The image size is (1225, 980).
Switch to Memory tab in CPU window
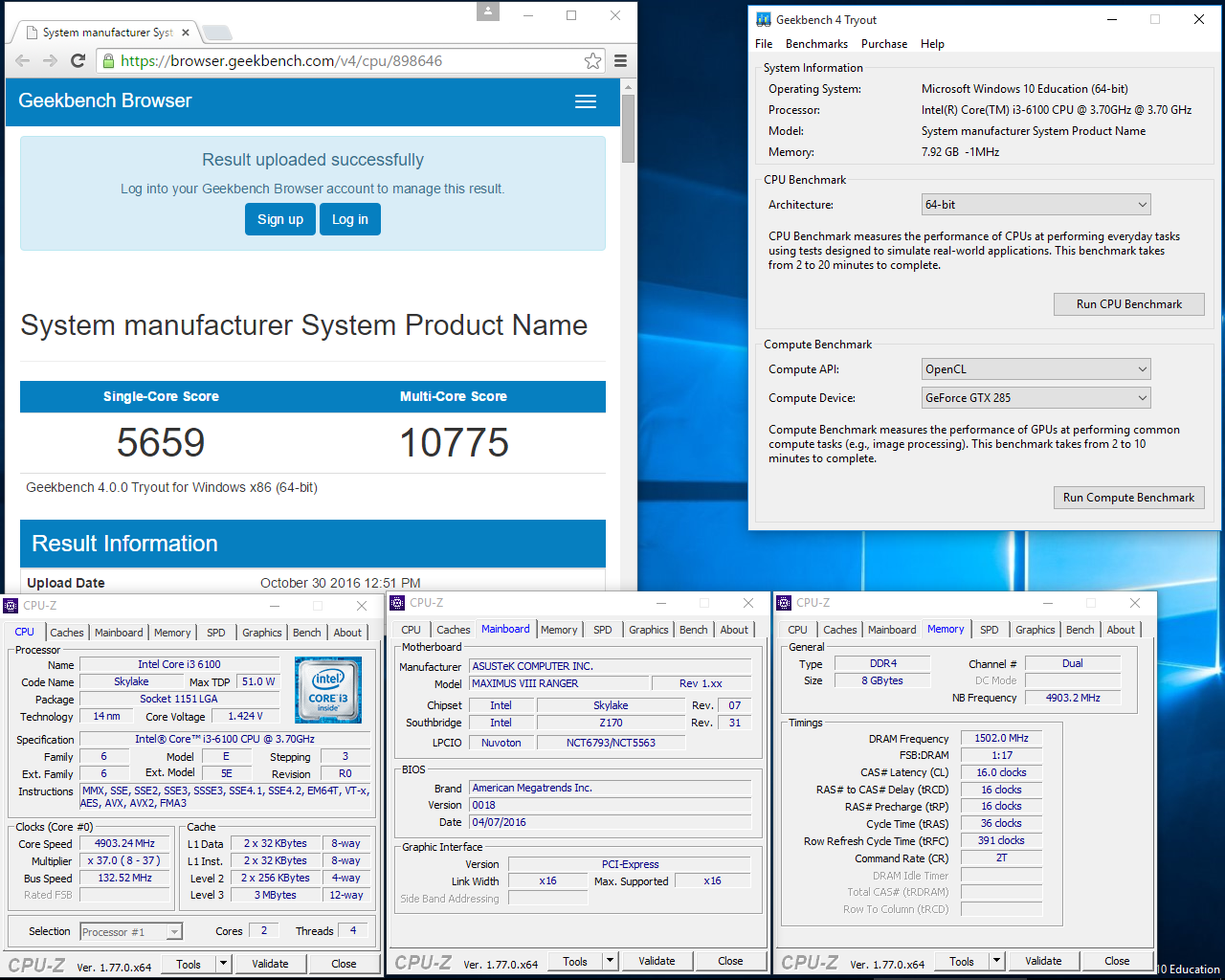[172, 633]
